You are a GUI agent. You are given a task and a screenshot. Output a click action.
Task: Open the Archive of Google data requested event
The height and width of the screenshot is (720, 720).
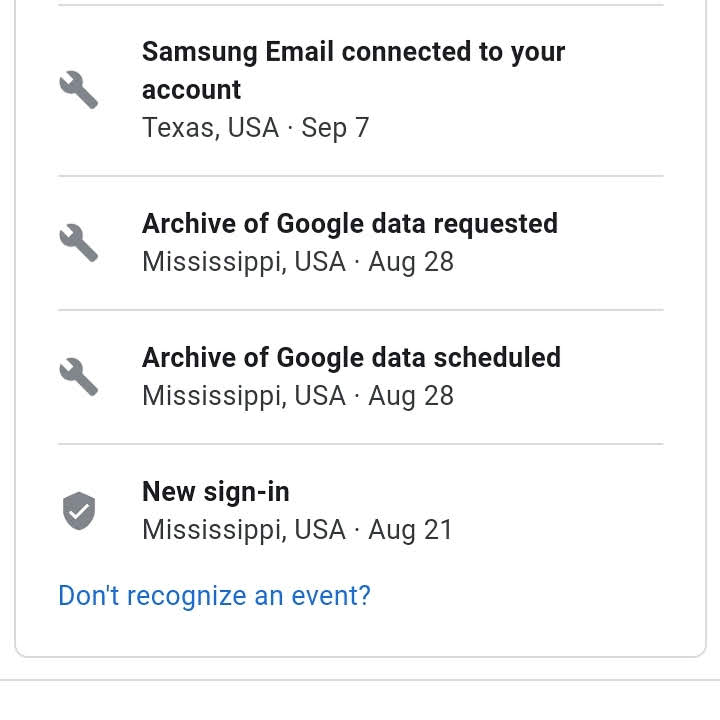[x=361, y=243]
